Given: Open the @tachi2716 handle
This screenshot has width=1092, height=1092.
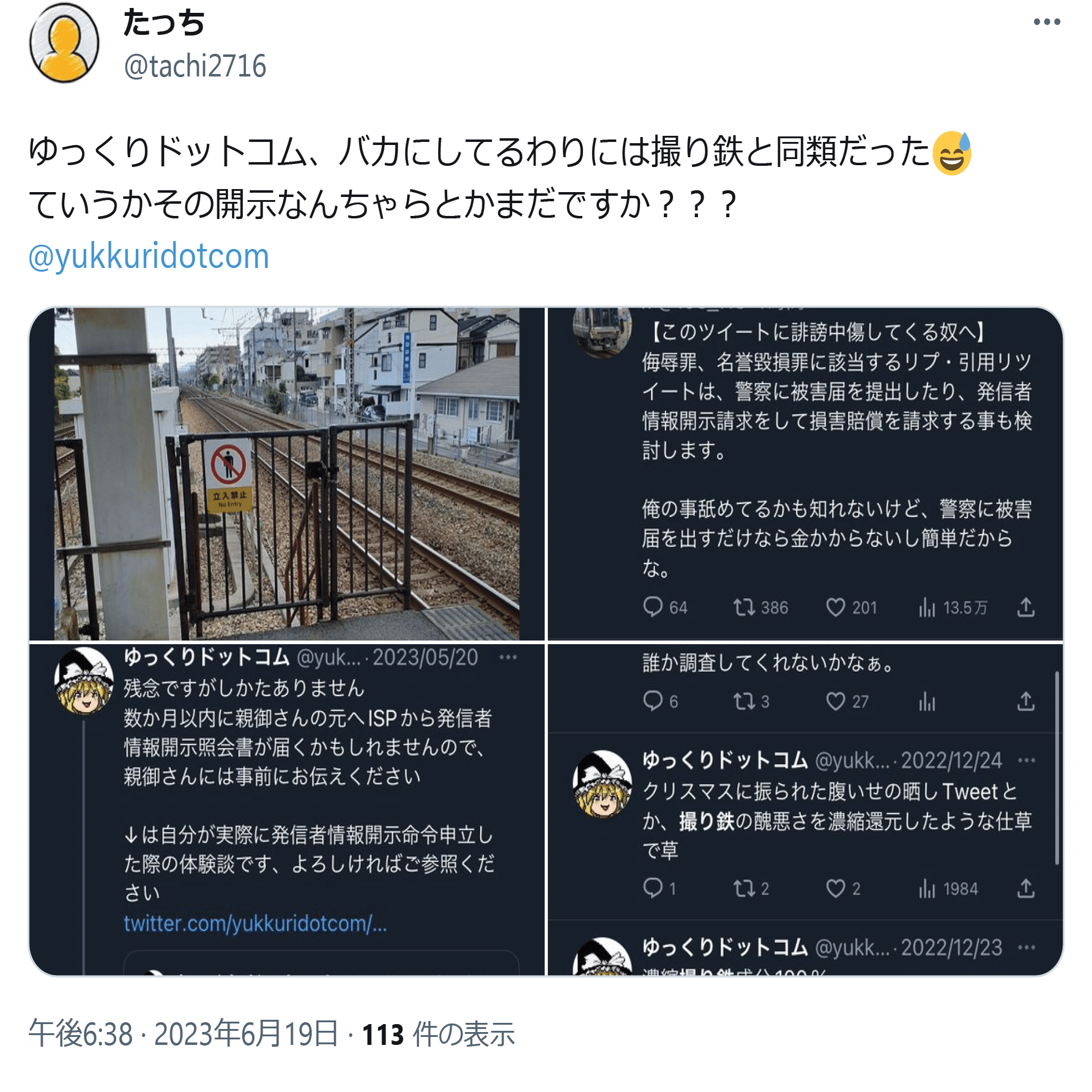Looking at the screenshot, I should [x=195, y=66].
